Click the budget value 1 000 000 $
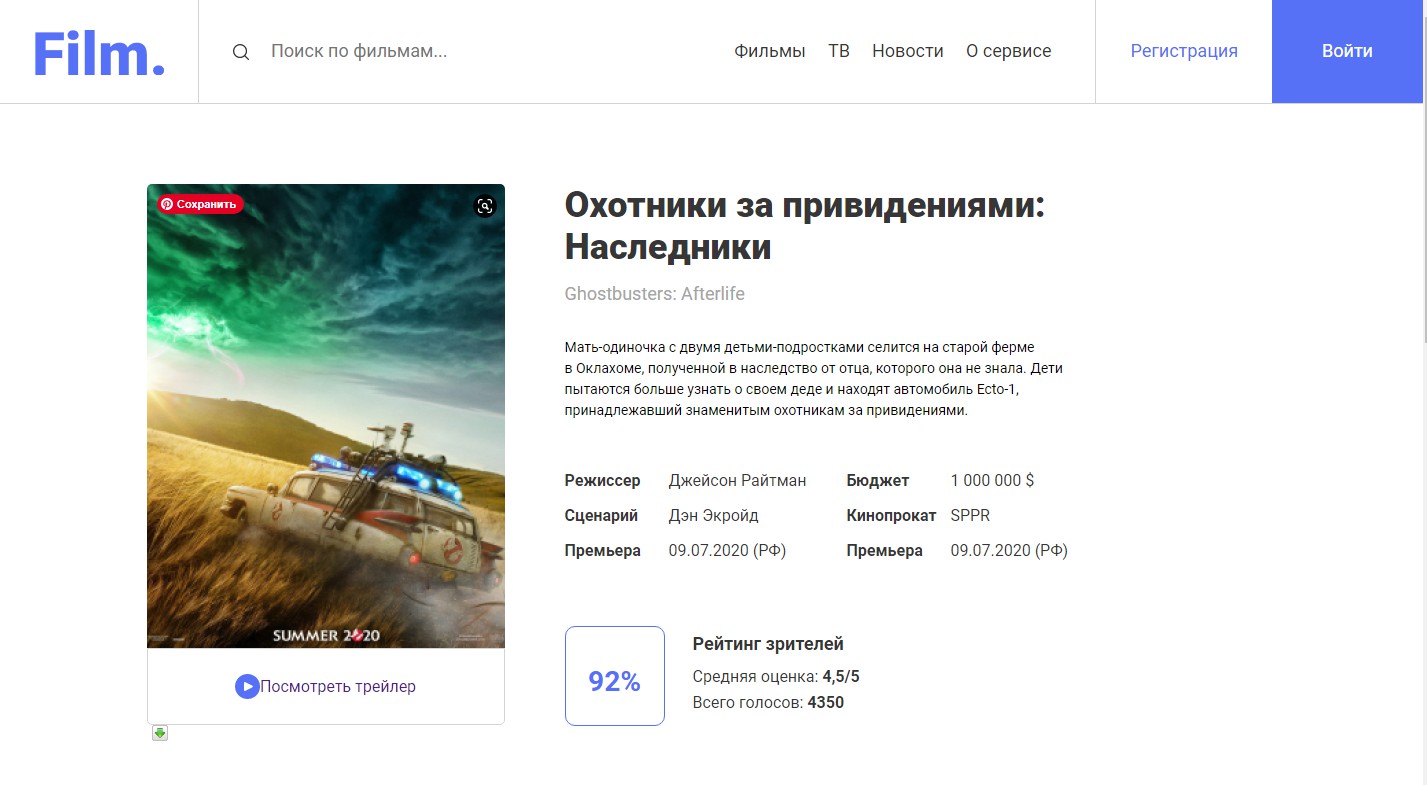 tap(992, 481)
